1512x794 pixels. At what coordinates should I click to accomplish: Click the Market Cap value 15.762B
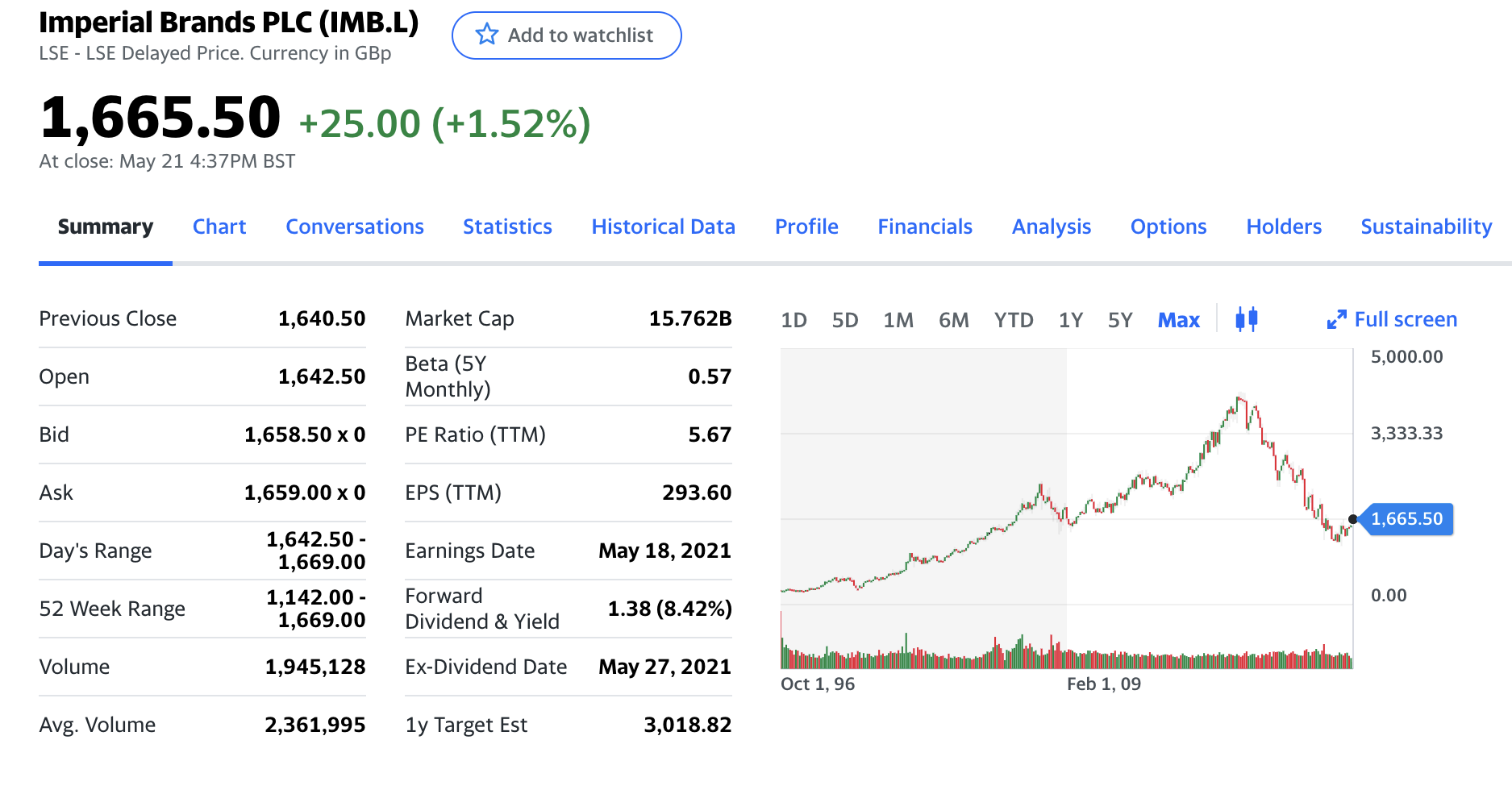(690, 318)
